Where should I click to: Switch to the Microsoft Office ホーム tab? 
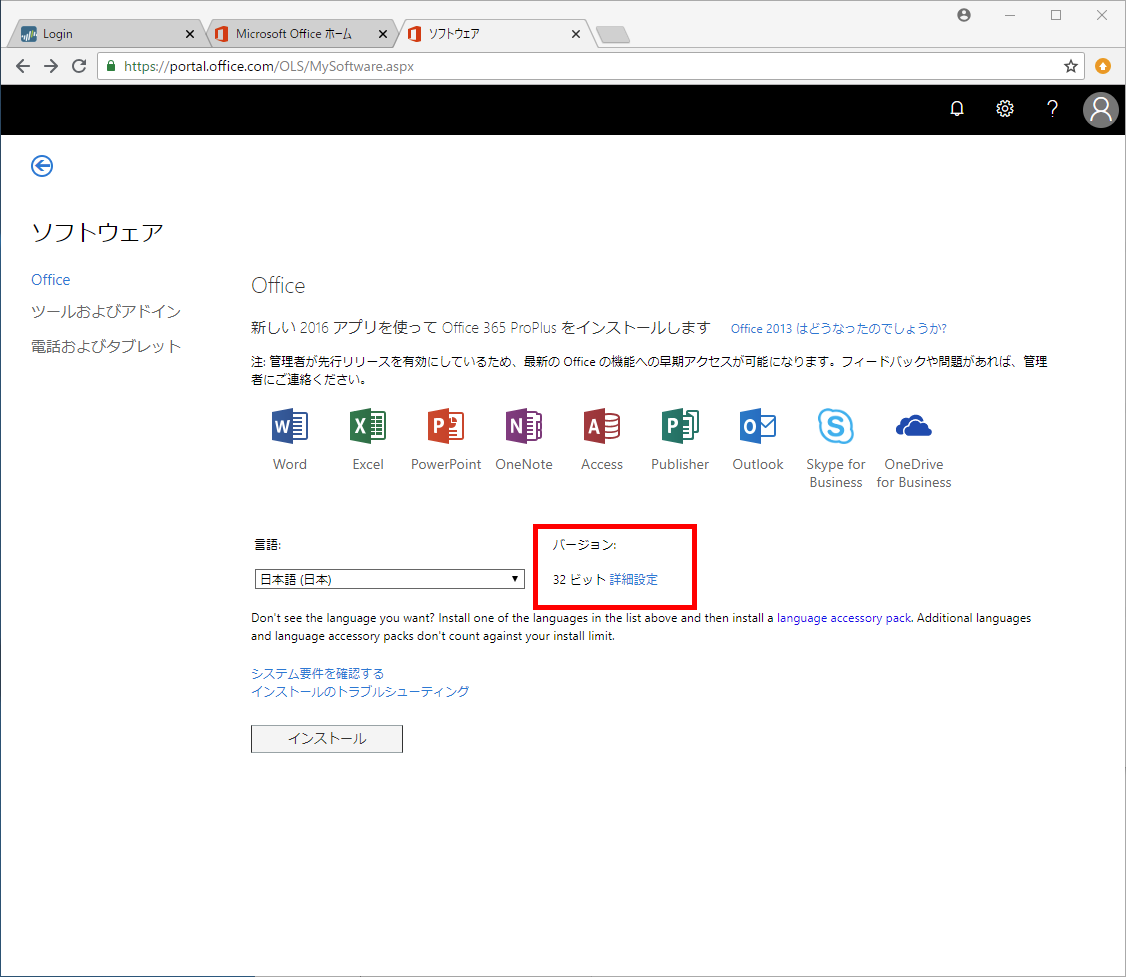pos(302,34)
